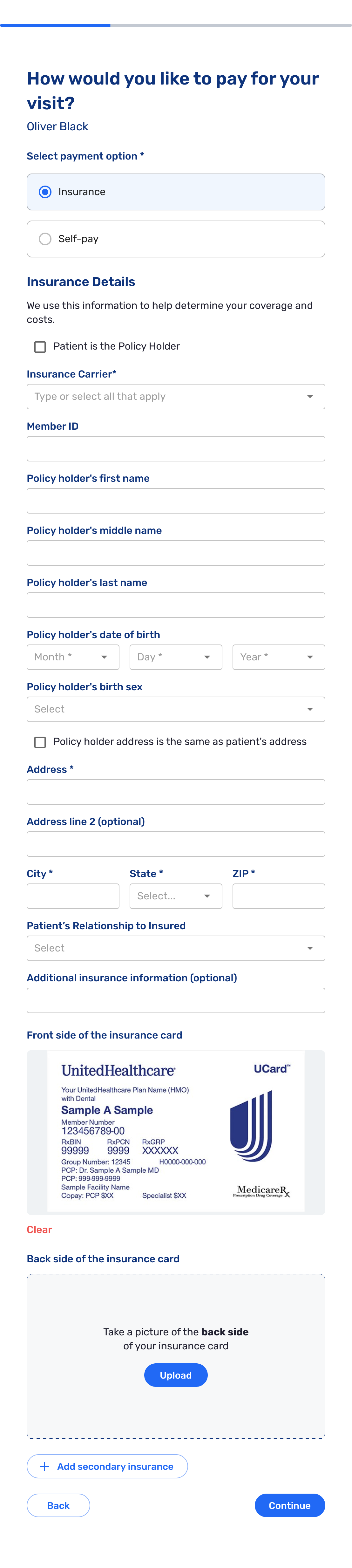The width and height of the screenshot is (352, 1568).
Task: Click Clear to remove the front card image
Action: (x=39, y=1229)
